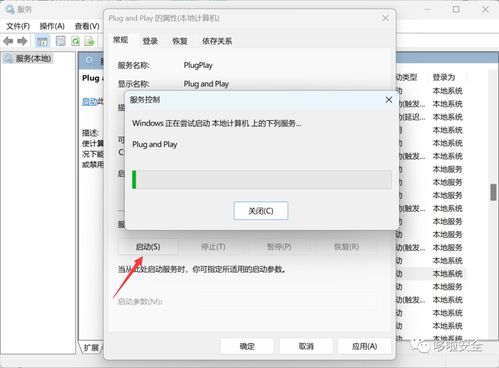Open the 文件(F) menu
Viewport: 499px width, 368px height.
click(x=18, y=26)
